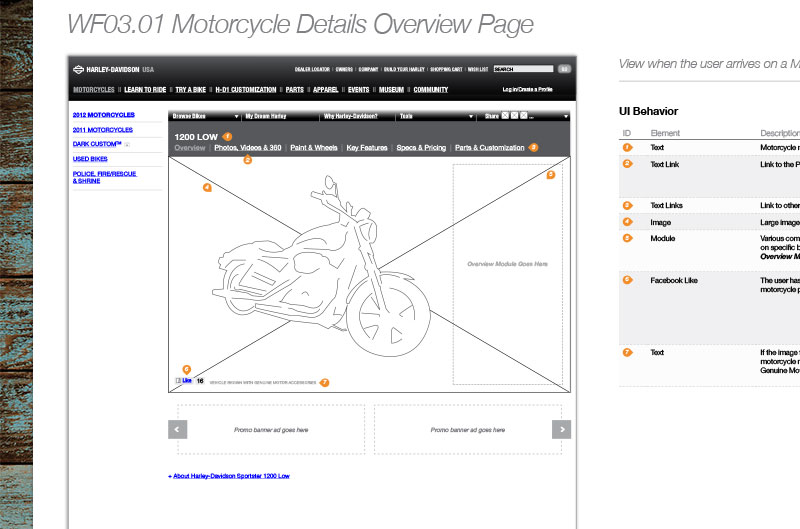This screenshot has width=800, height=529.
Task: Click first share icon after Share label
Action: click(x=505, y=116)
